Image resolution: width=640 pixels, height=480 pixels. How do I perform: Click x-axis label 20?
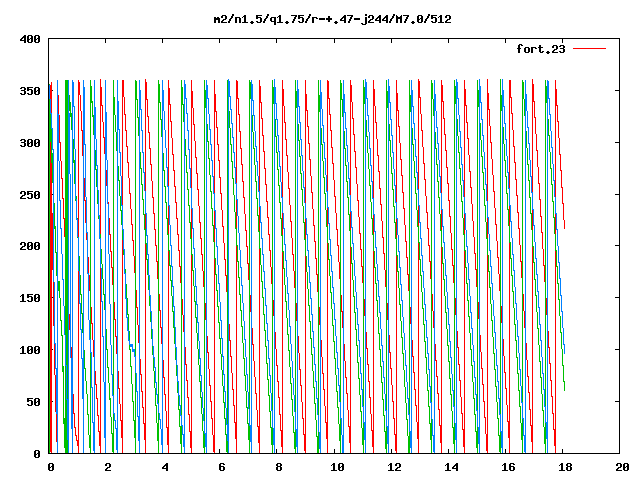(x=622, y=467)
